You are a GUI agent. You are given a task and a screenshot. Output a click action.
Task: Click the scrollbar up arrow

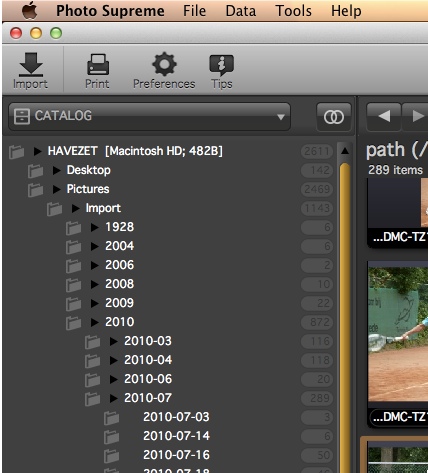pos(345,151)
